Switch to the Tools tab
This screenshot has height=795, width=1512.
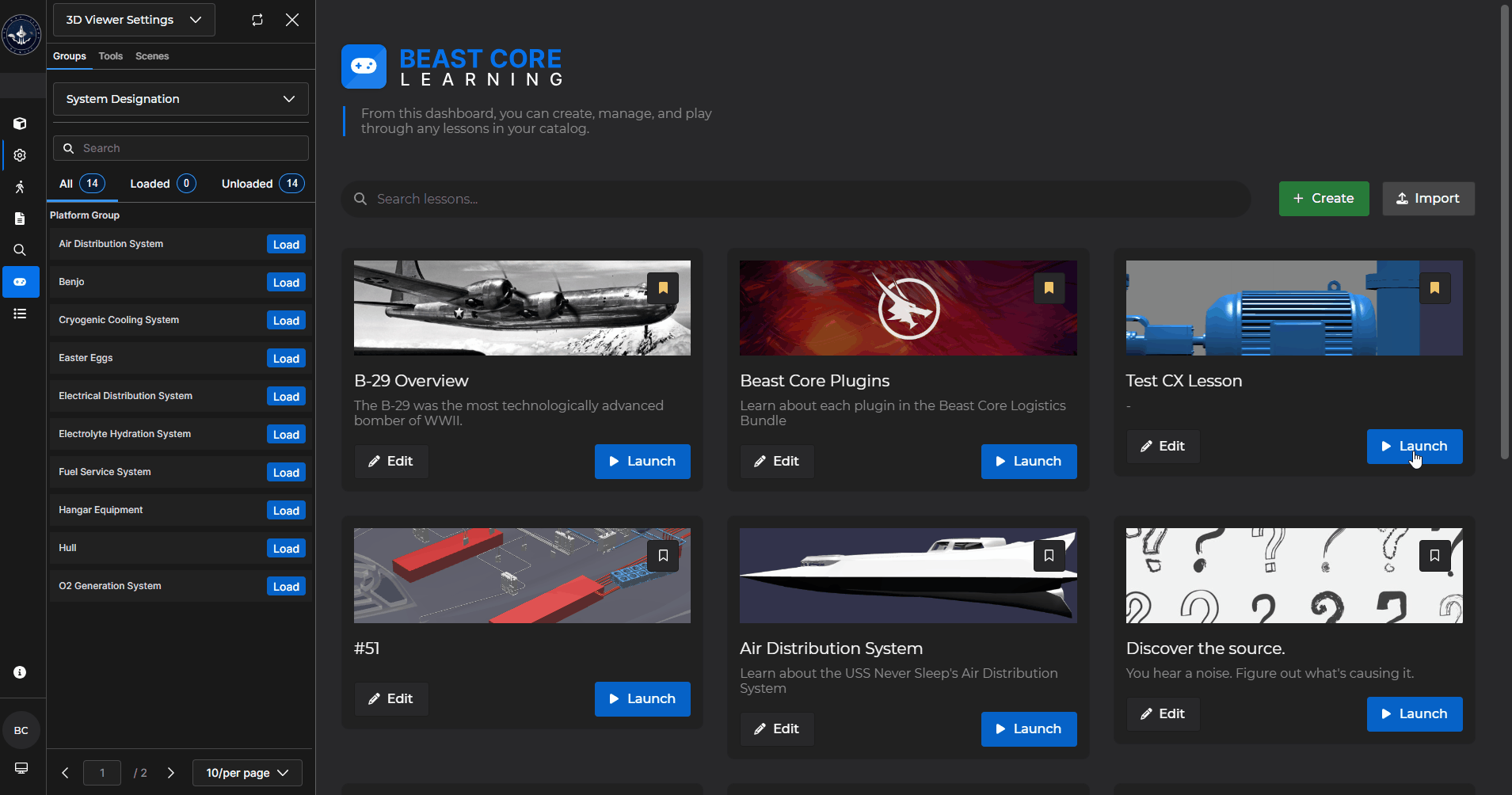coord(111,56)
